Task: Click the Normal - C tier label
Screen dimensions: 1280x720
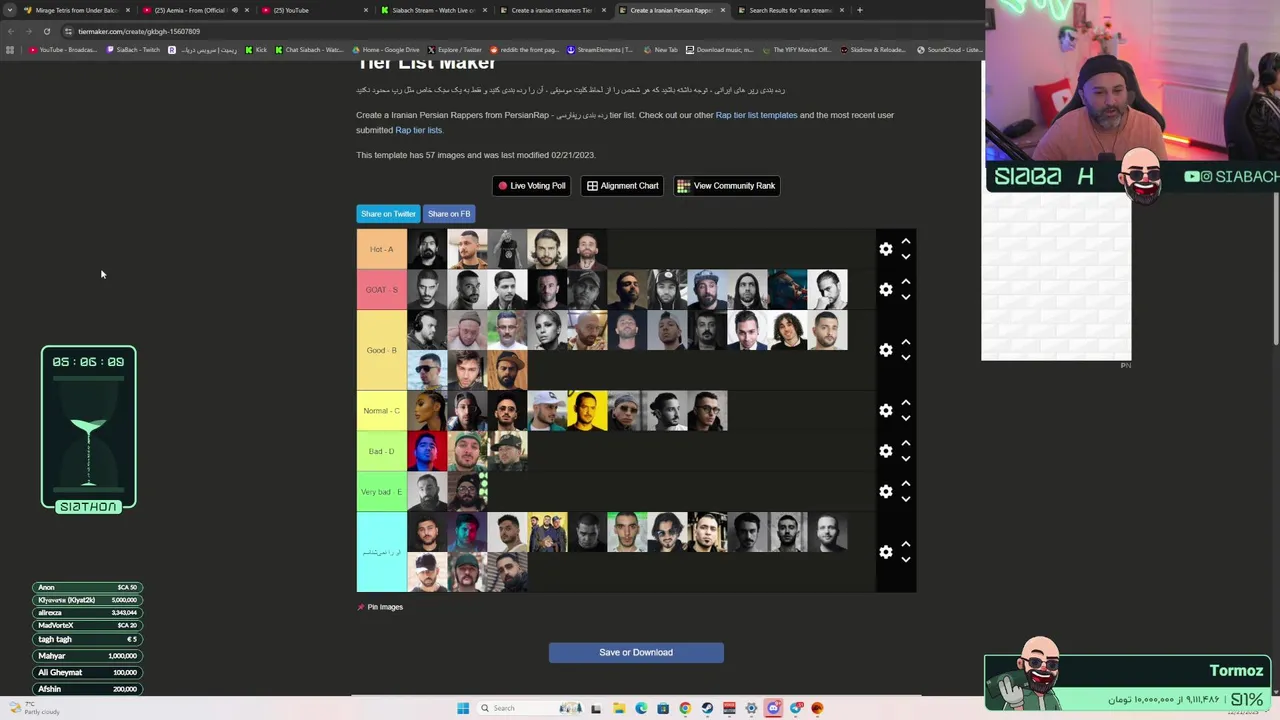Action: 382,411
